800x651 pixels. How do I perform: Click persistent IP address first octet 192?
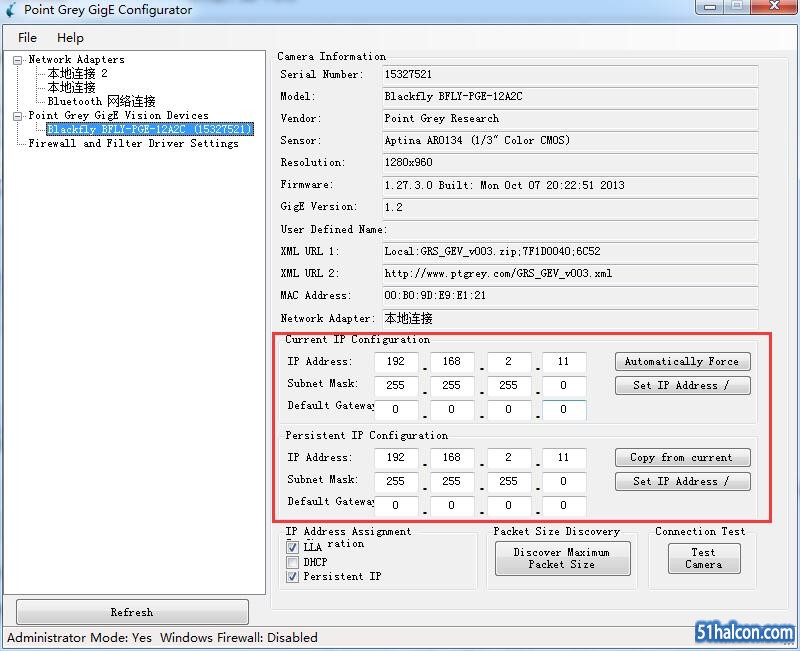point(396,458)
